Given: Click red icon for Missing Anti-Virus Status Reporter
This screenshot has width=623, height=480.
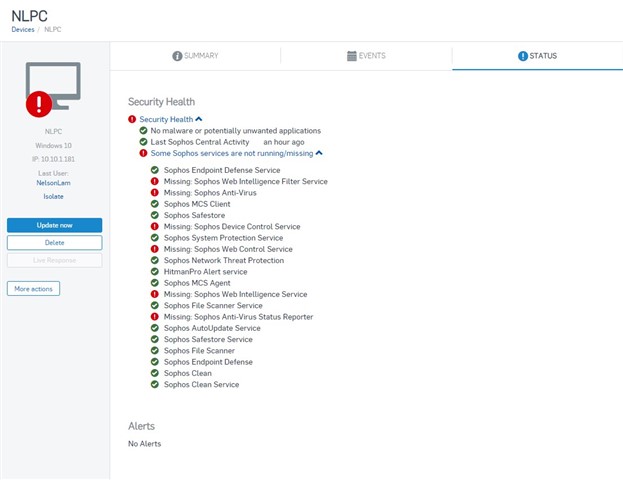Looking at the screenshot, I should pyautogui.click(x=155, y=317).
